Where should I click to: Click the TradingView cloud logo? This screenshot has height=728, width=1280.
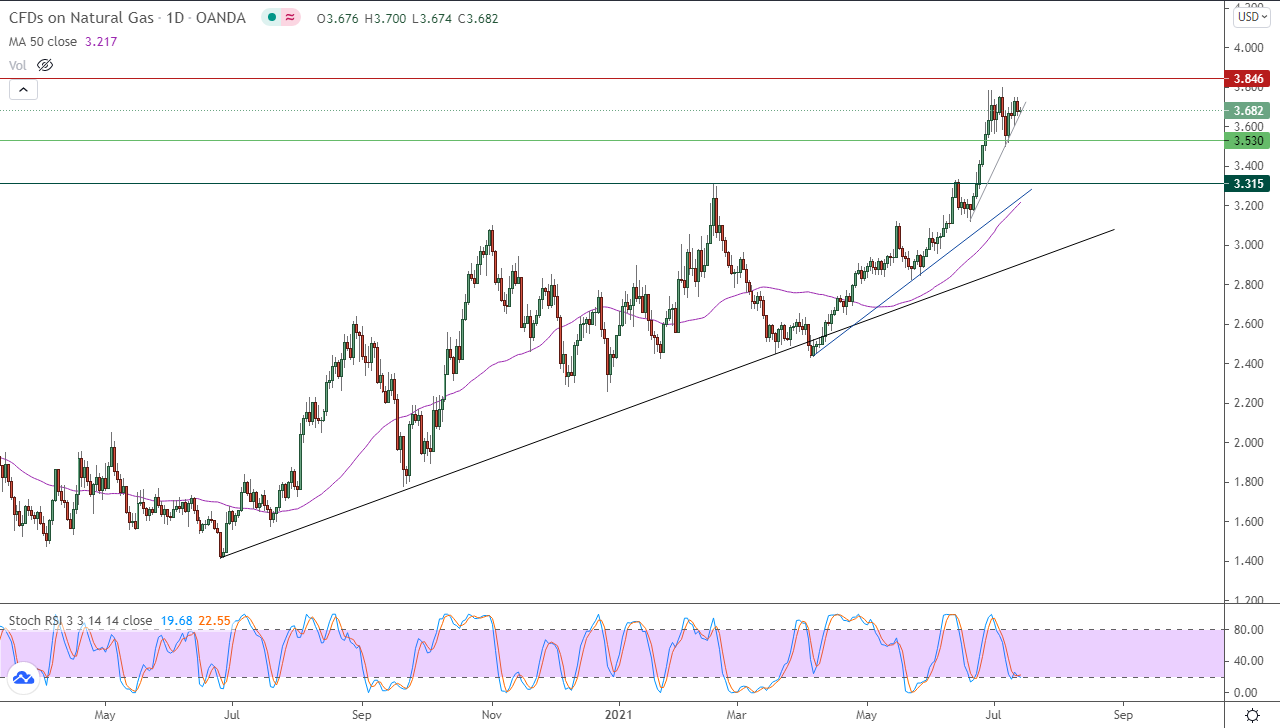(23, 679)
